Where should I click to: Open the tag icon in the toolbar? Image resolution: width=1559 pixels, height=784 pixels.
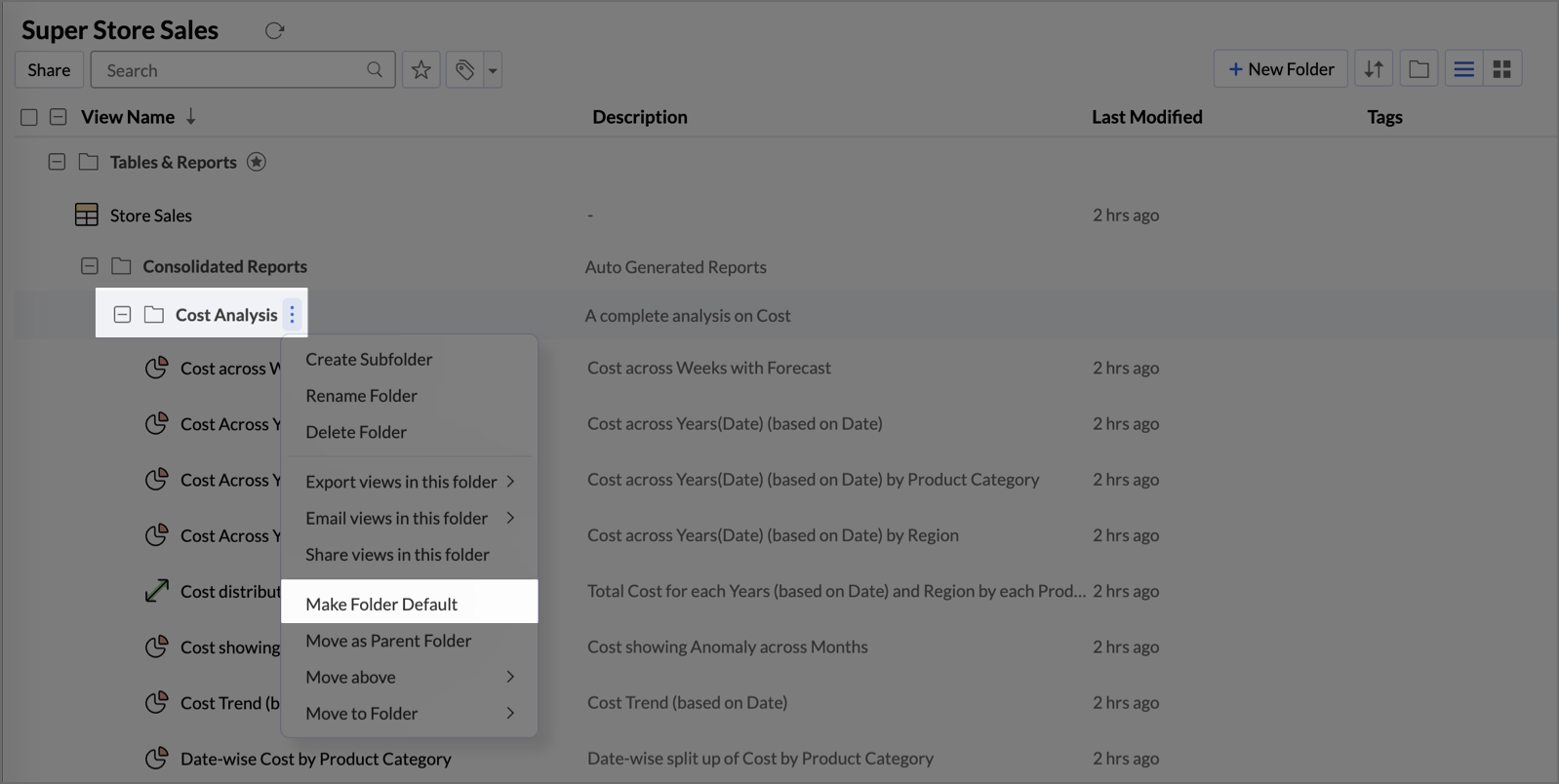tap(464, 70)
